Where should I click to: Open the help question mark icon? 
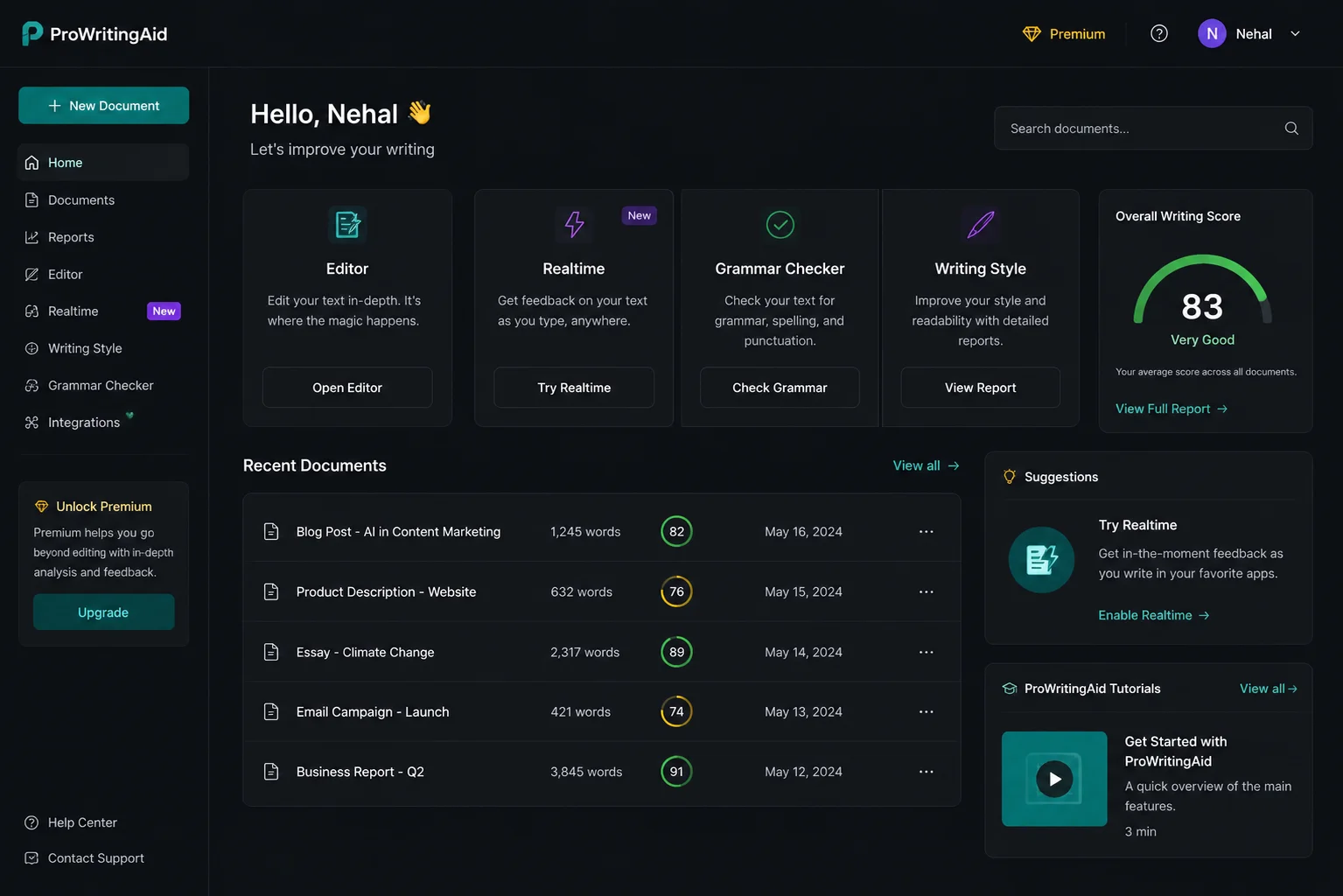[1159, 33]
